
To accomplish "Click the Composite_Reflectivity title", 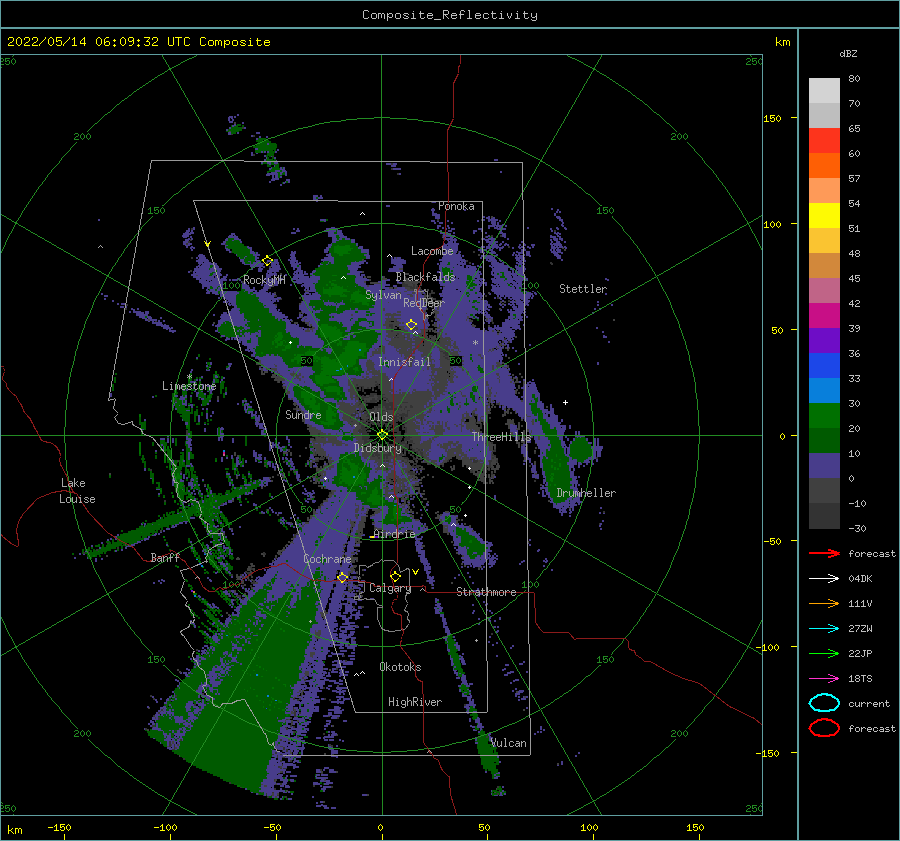I will tap(450, 15).
